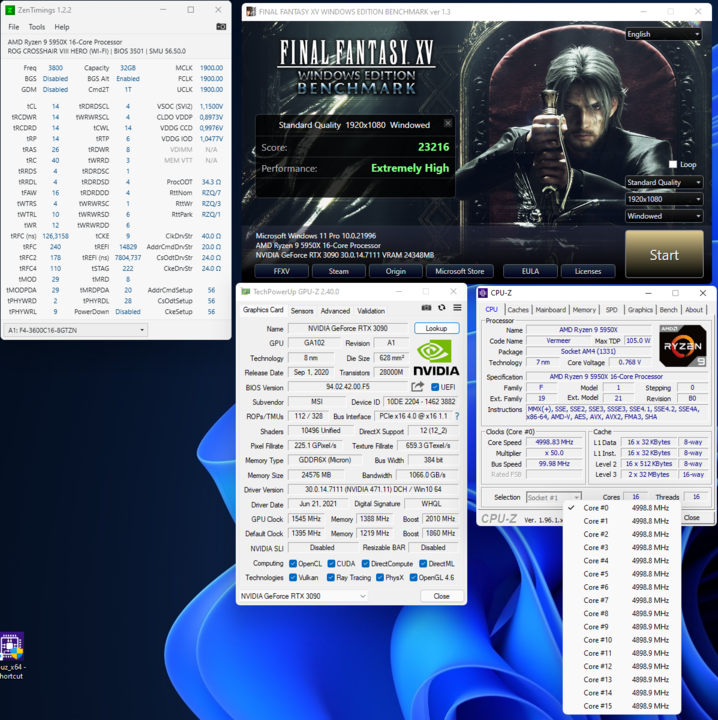
Task: Click the Lookup button in GPU-Z
Action: (436, 328)
